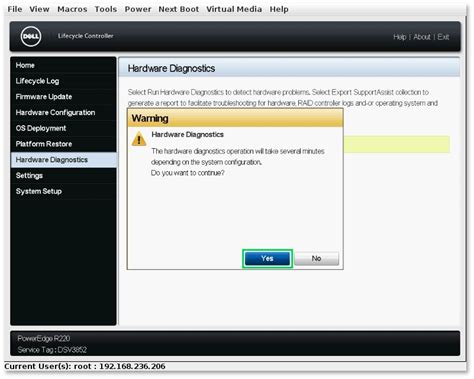Open Settings in sidebar

(63, 176)
